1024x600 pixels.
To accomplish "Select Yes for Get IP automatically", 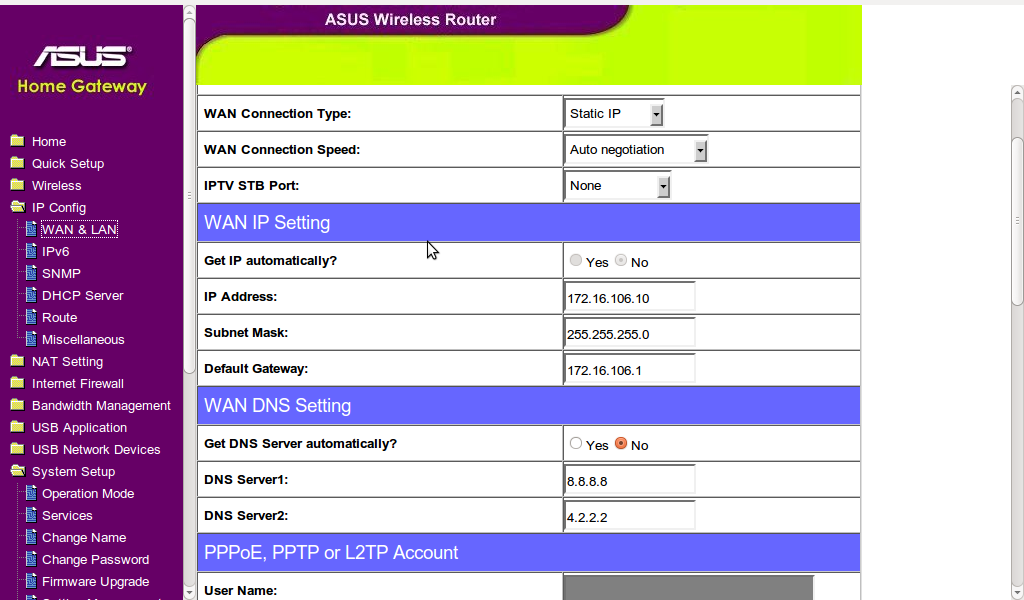I will (x=575, y=261).
